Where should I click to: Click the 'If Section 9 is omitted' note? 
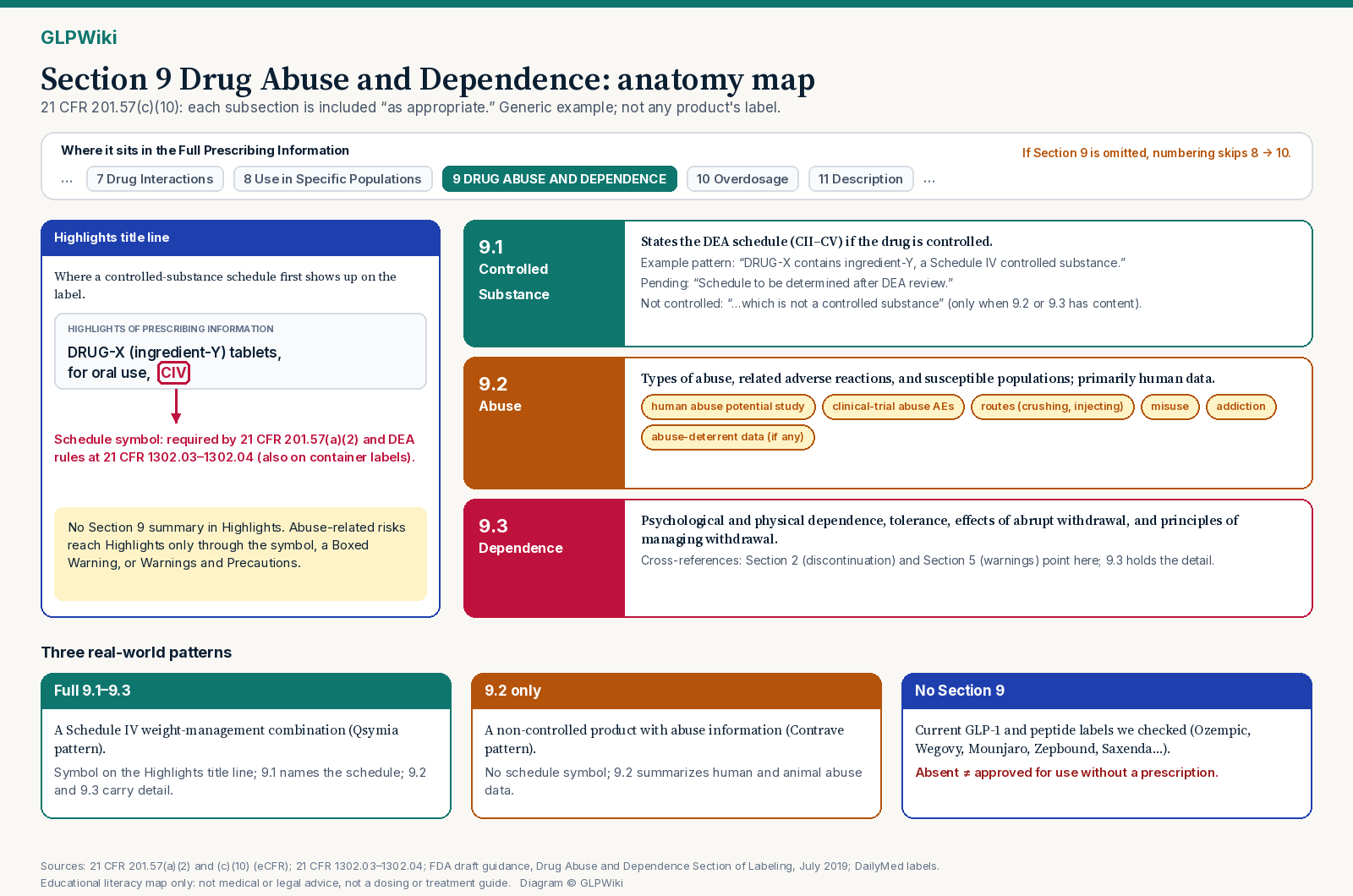pyautogui.click(x=1156, y=153)
